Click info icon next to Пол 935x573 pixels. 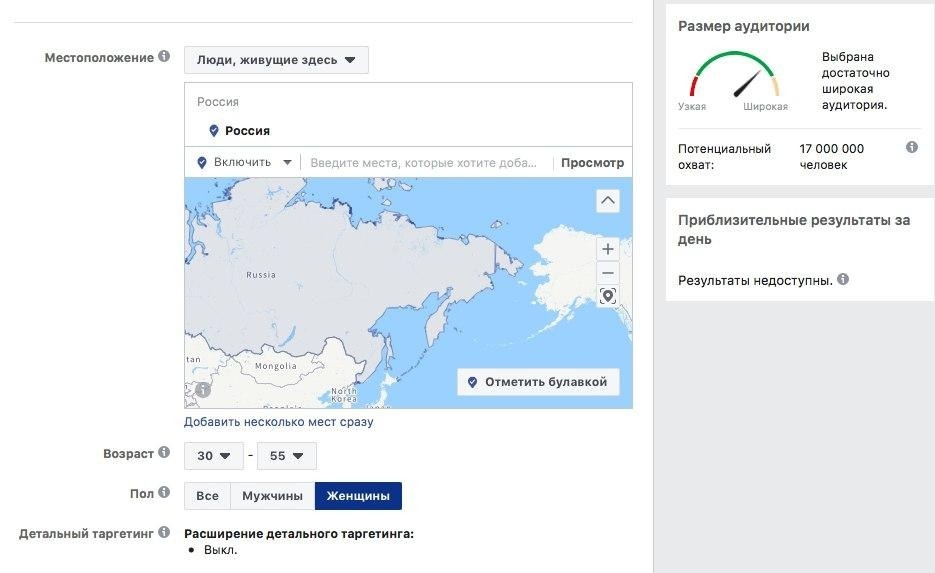tap(164, 493)
